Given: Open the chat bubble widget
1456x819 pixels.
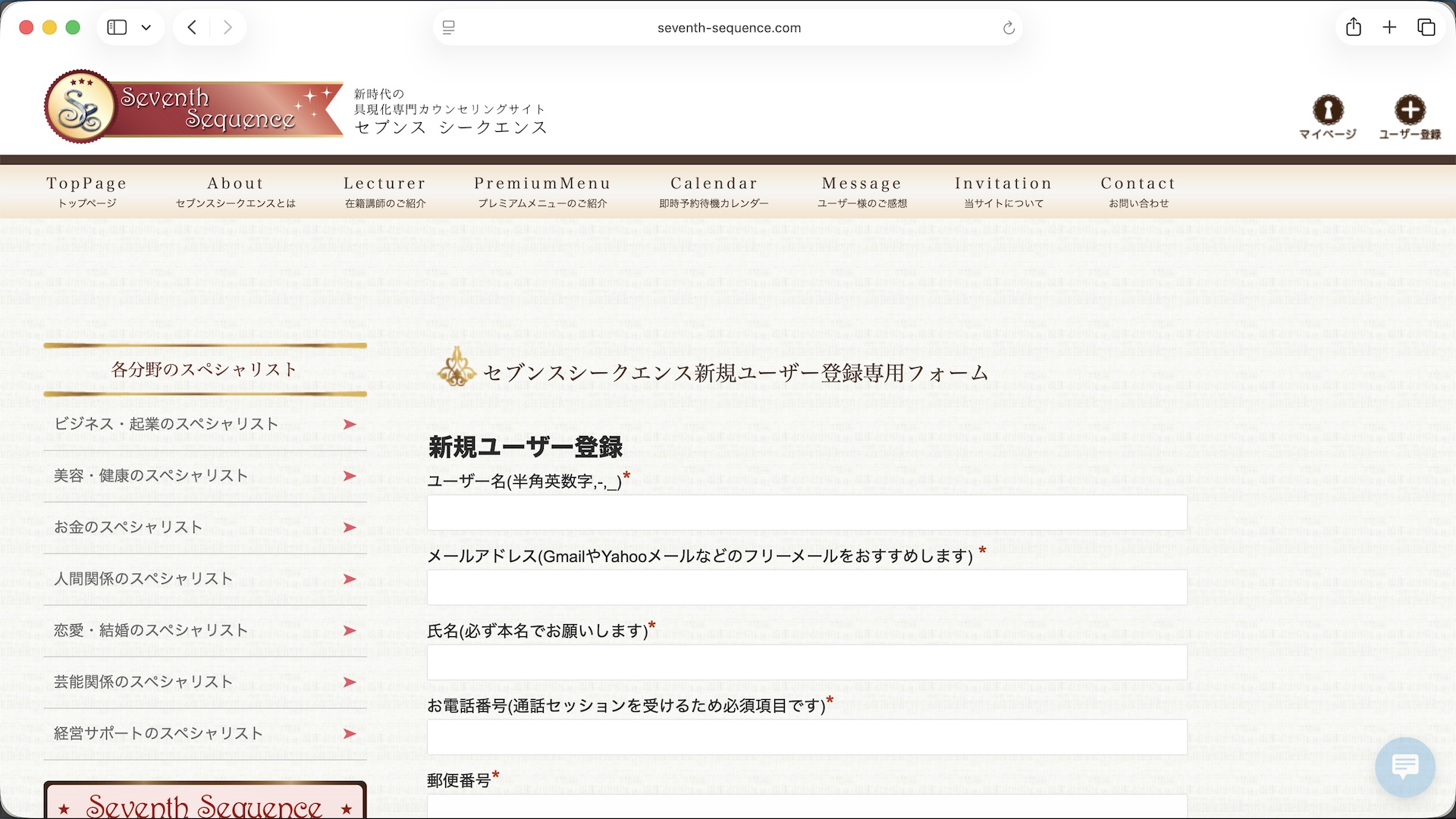Looking at the screenshot, I should click(1404, 767).
